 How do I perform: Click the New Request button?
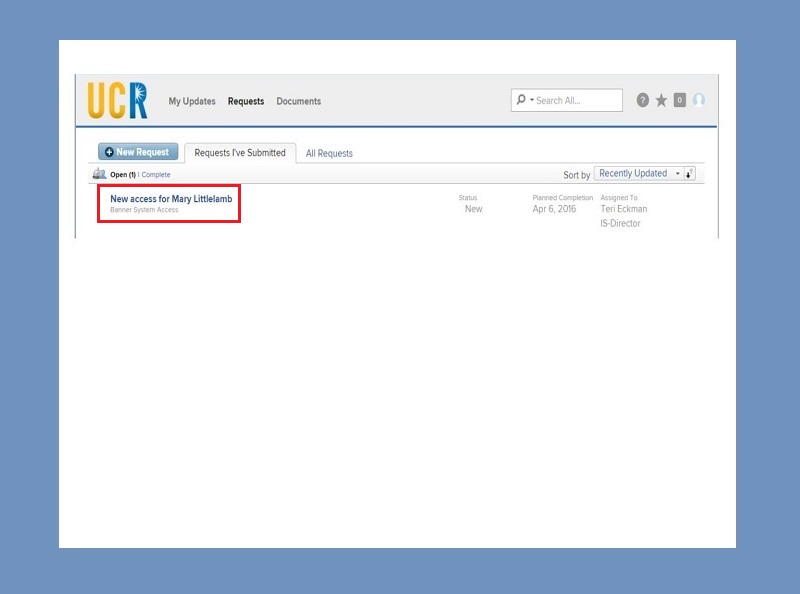point(138,152)
